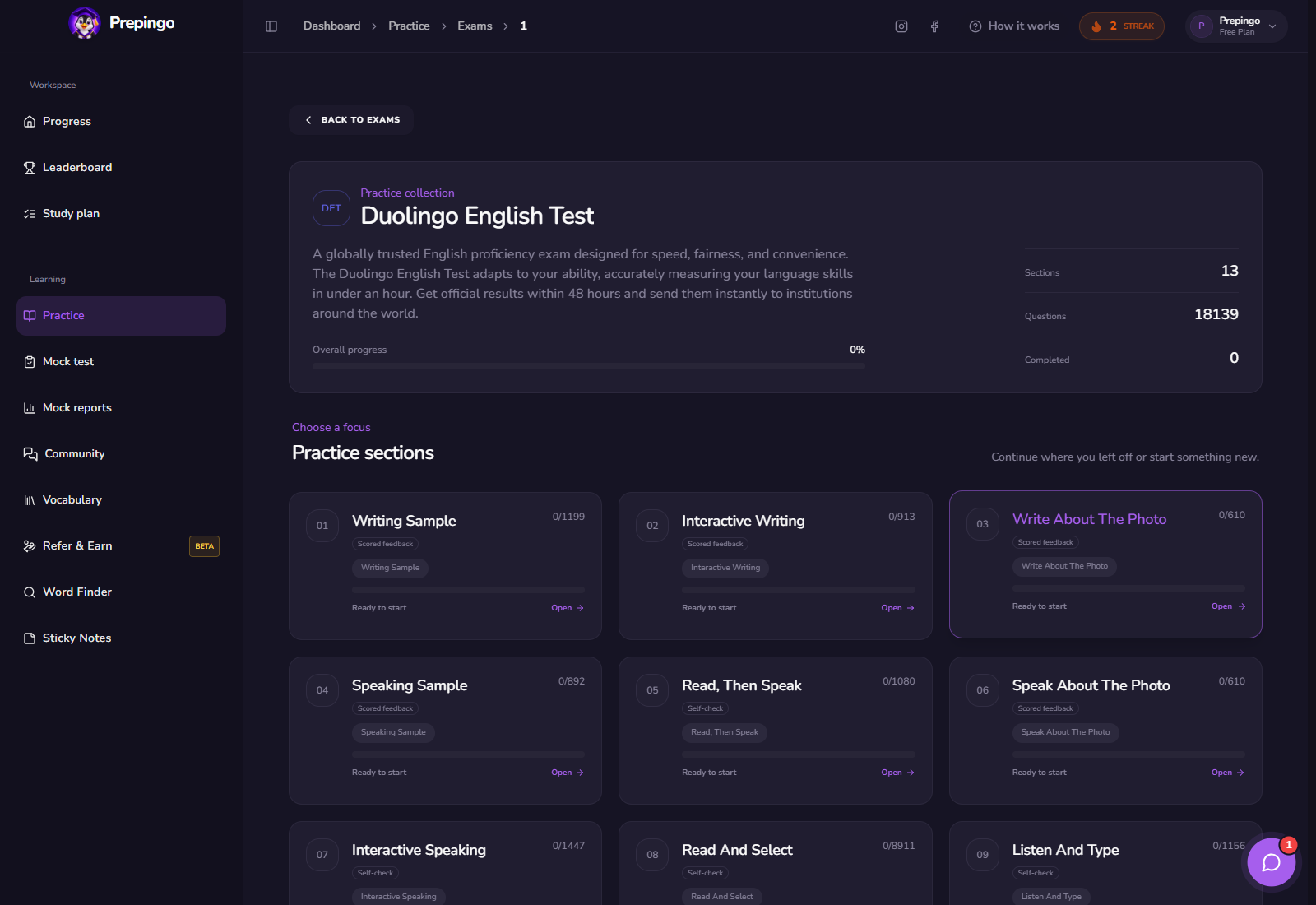The image size is (1316, 905).
Task: Click the Read And Select card title
Action: 737,850
